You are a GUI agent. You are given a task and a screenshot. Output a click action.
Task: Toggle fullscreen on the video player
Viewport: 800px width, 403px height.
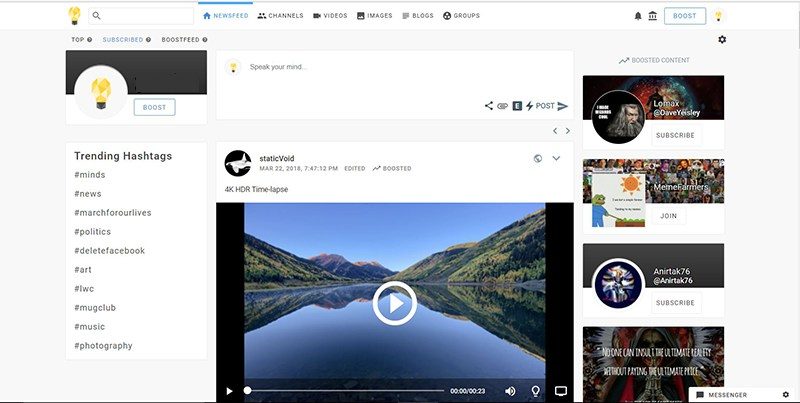tap(561, 390)
